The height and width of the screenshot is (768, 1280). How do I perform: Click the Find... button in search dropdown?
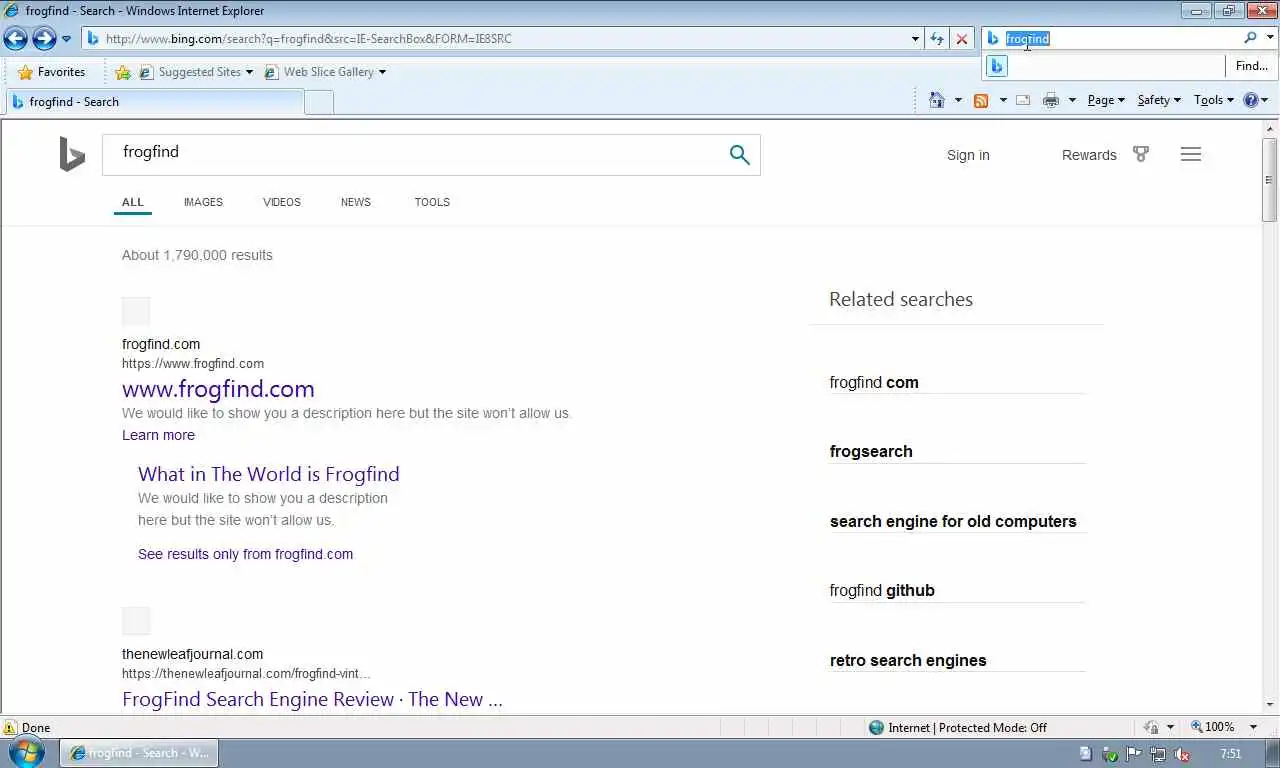pyautogui.click(x=1251, y=66)
